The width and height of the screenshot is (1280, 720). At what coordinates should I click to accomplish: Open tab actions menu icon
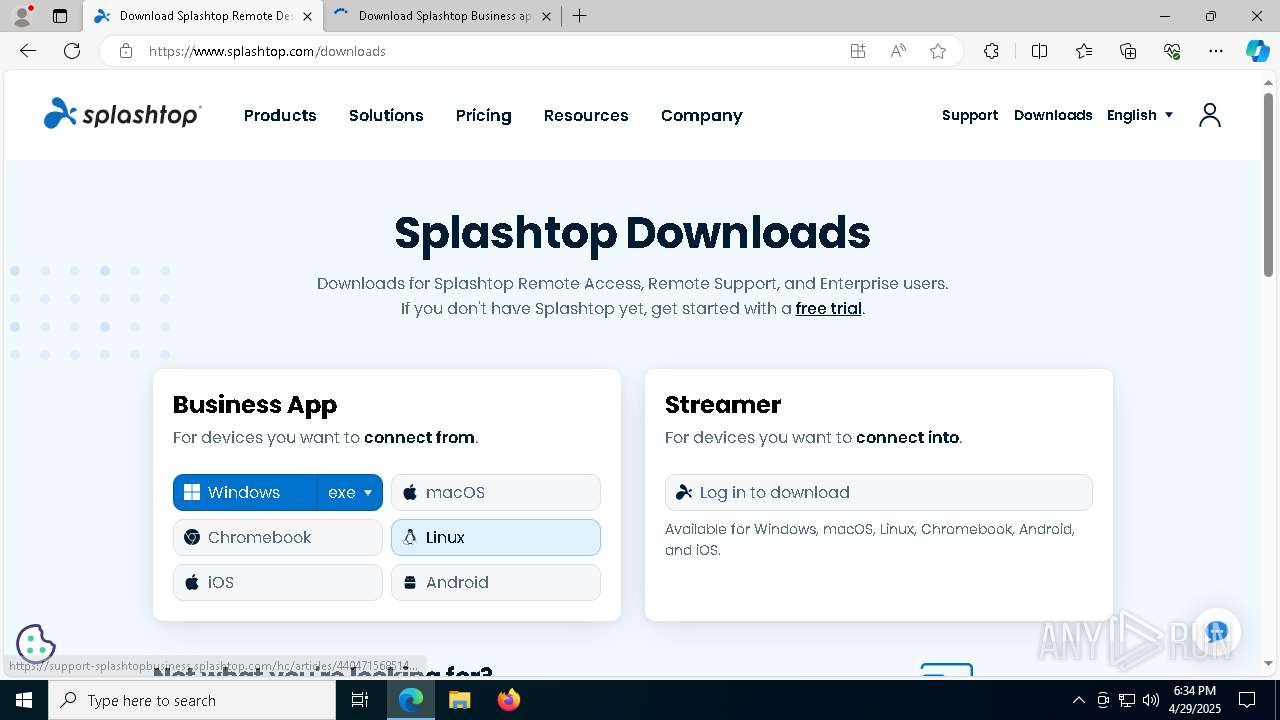[60, 16]
